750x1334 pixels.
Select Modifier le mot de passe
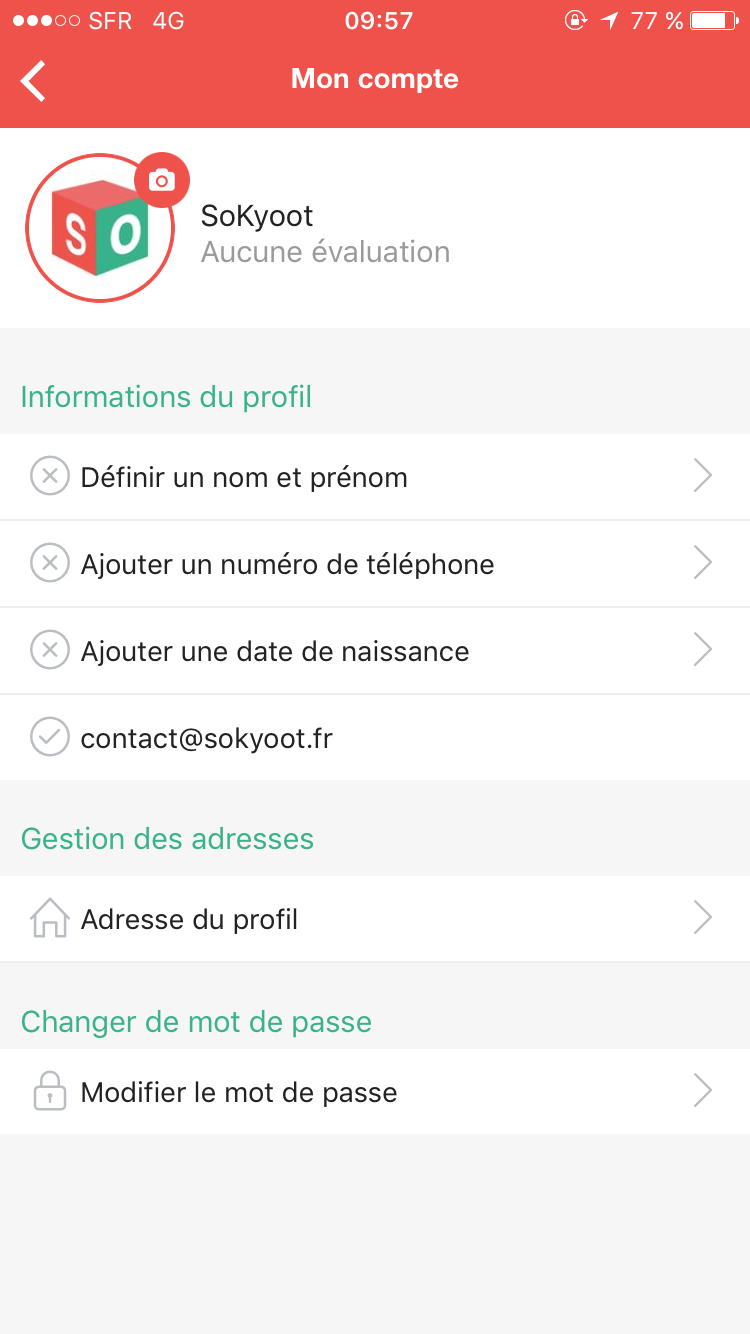(x=239, y=1092)
